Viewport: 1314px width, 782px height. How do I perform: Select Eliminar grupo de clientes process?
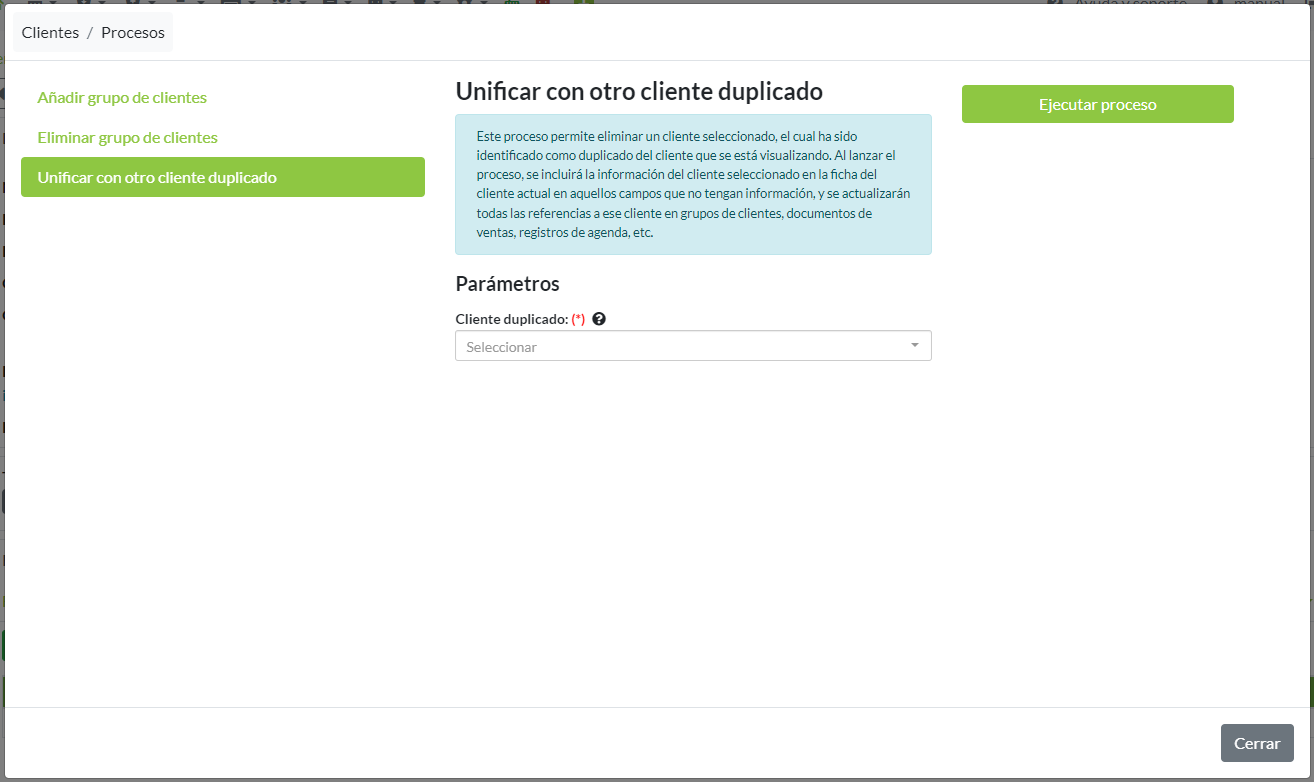[127, 137]
